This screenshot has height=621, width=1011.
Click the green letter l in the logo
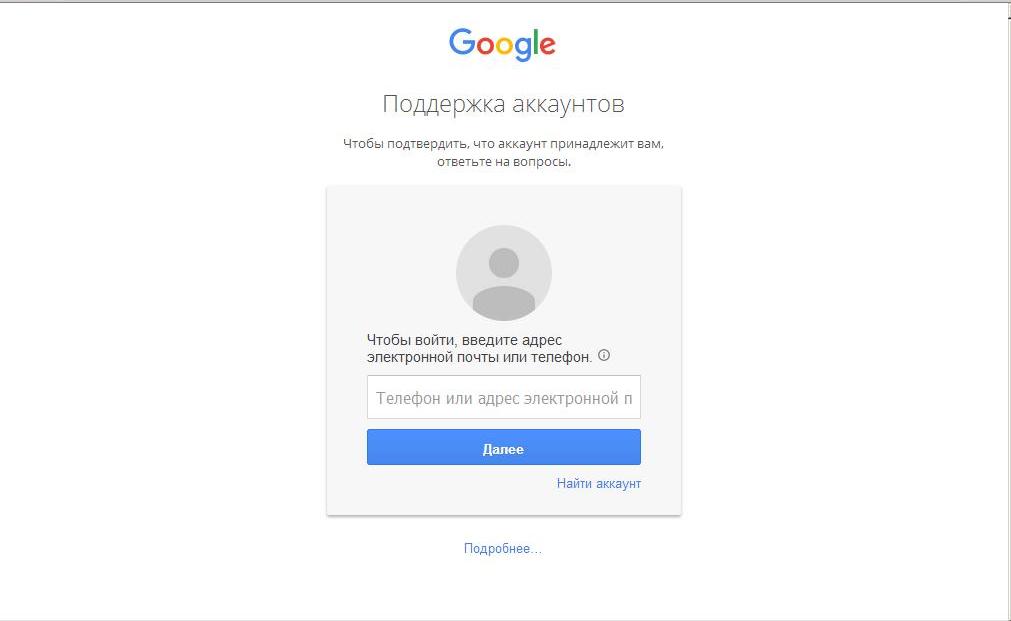click(534, 42)
